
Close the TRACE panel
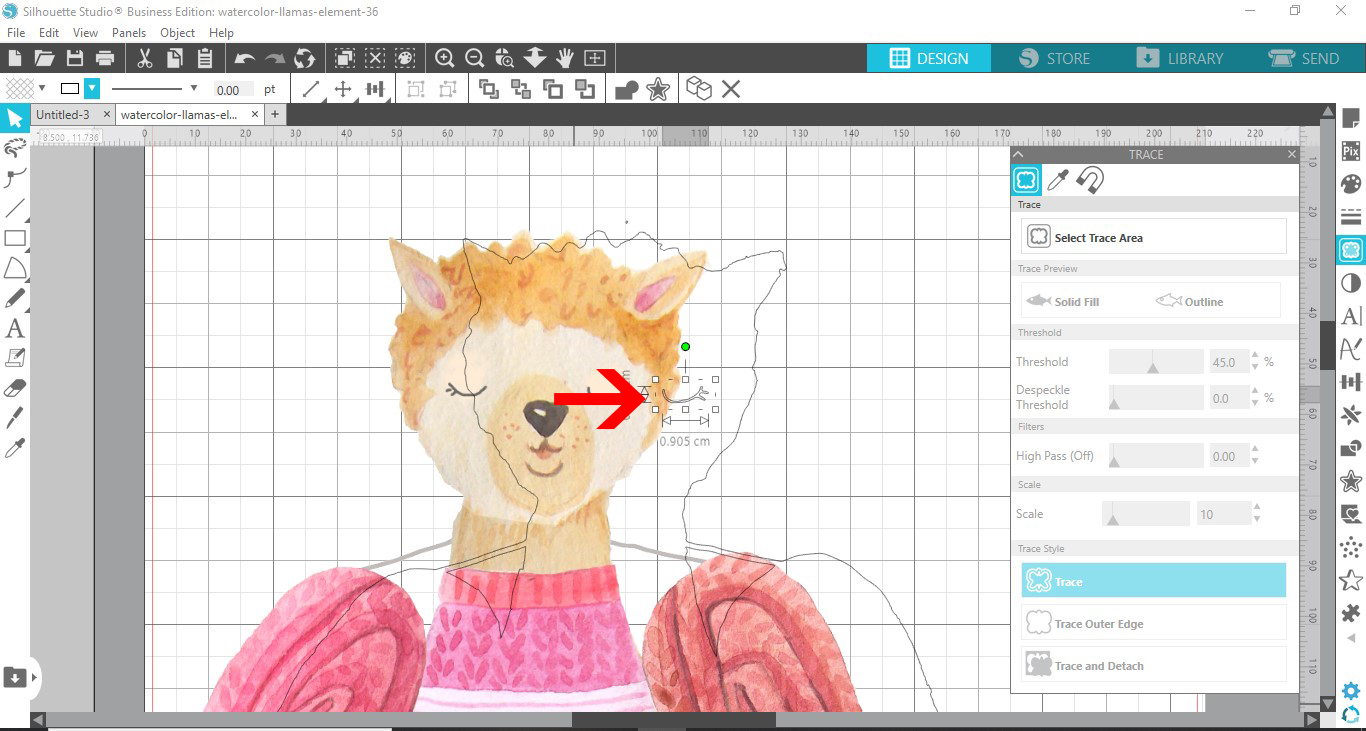click(x=1292, y=154)
